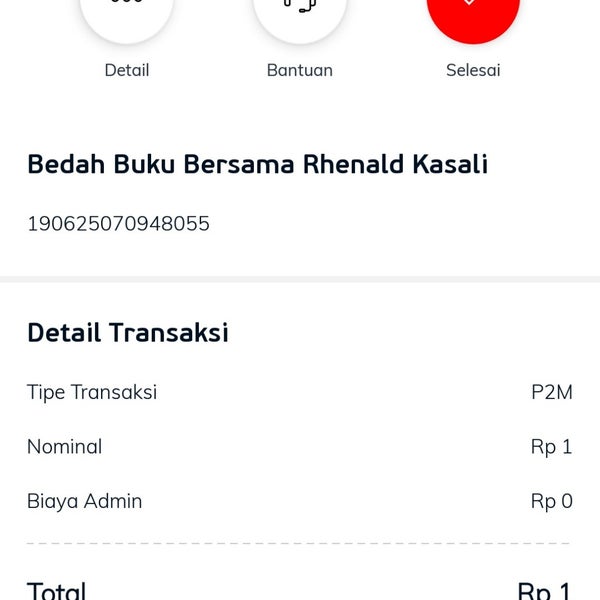Image resolution: width=600 pixels, height=600 pixels.
Task: Select the Nominal amount Rp 1
Action: tap(551, 447)
